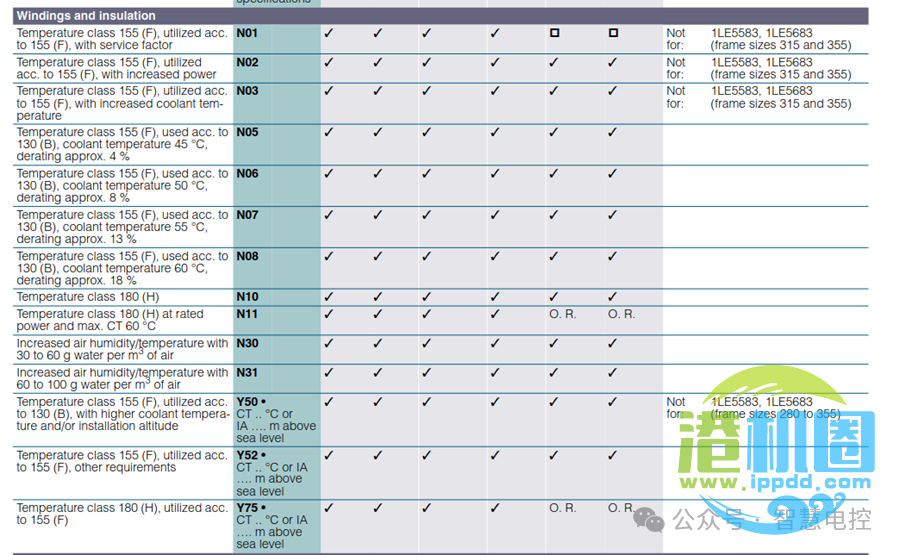Click the Y75 order code
Screen dimensions: 900x555
pos(247,508)
